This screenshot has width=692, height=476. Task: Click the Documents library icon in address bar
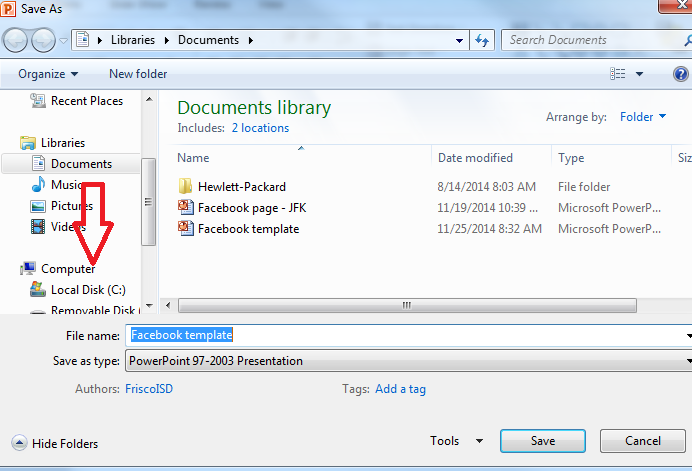(x=83, y=40)
